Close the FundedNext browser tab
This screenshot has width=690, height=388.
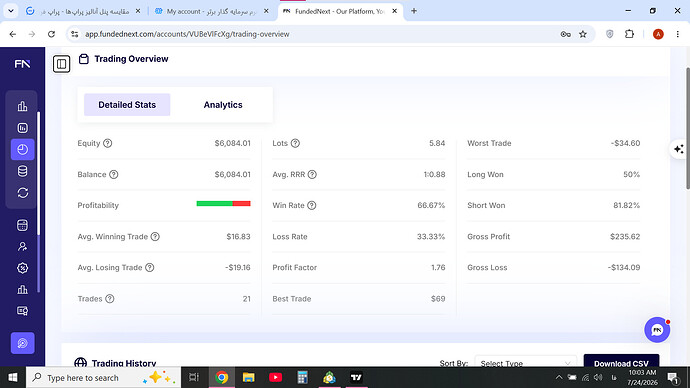click(x=395, y=11)
